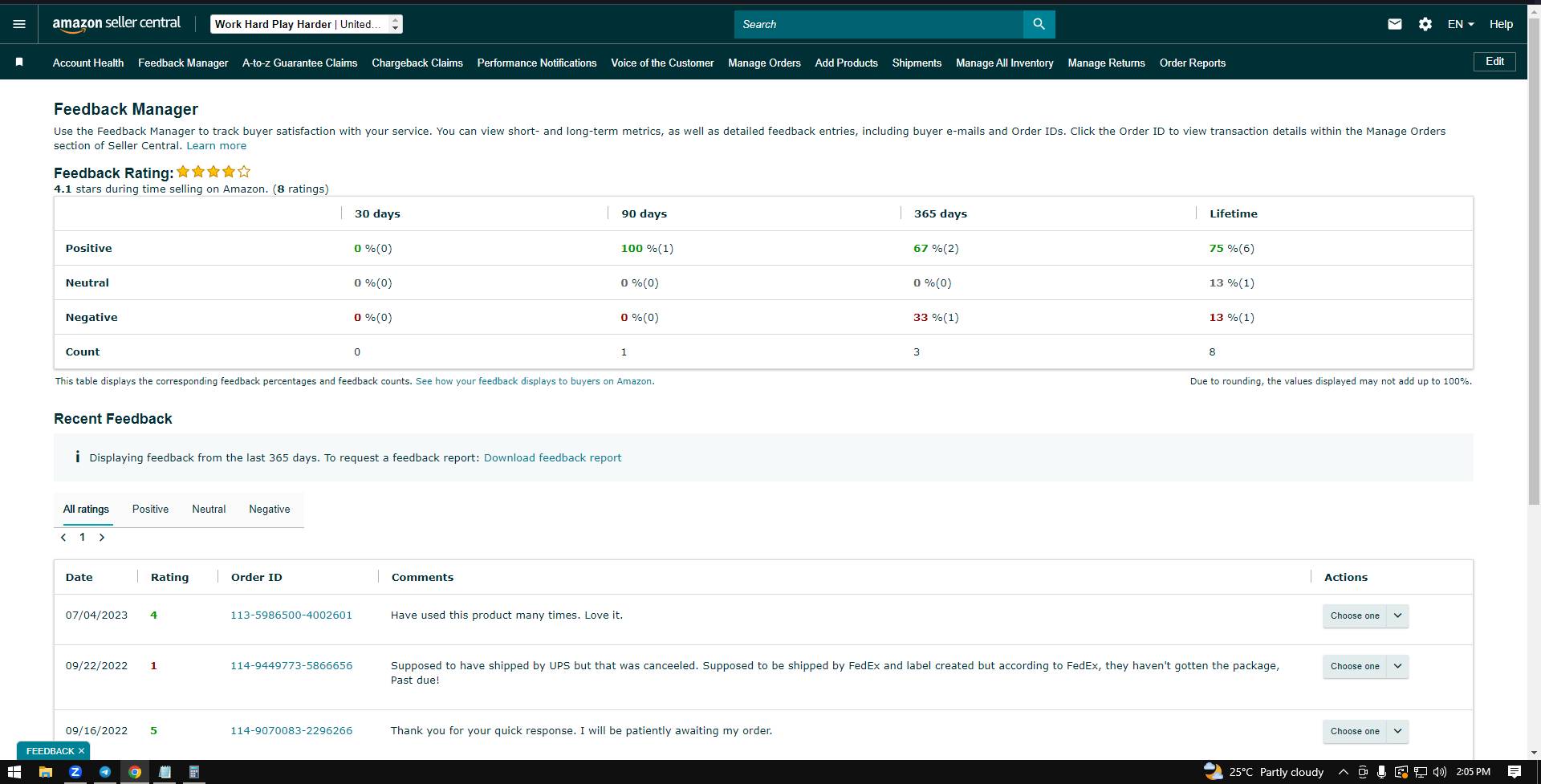
Task: Open order 113-5986500-4002601
Action: (291, 615)
